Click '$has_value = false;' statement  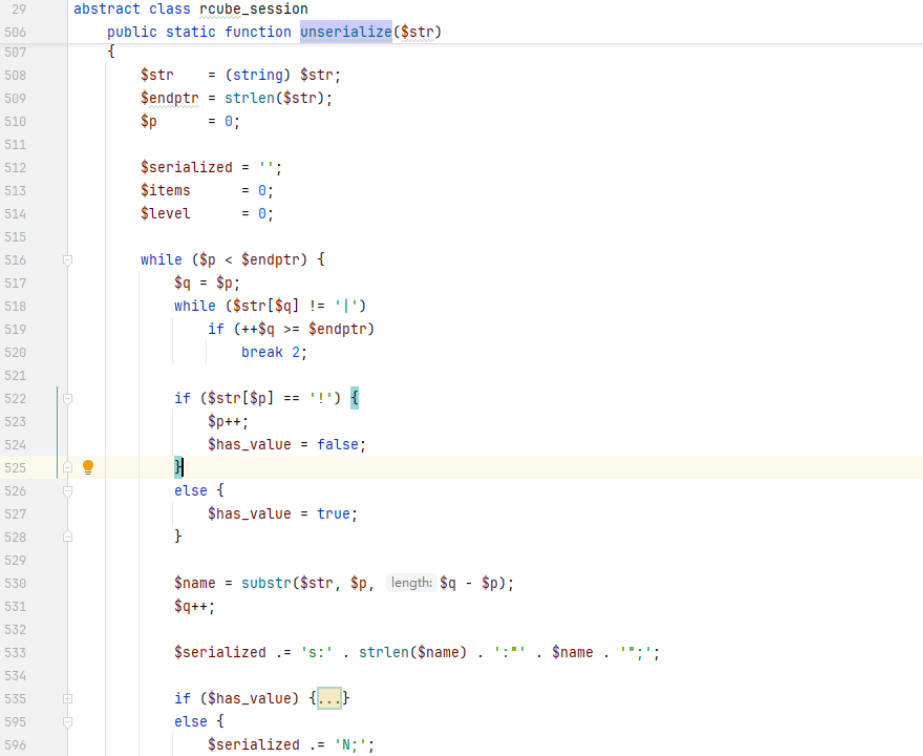point(287,445)
